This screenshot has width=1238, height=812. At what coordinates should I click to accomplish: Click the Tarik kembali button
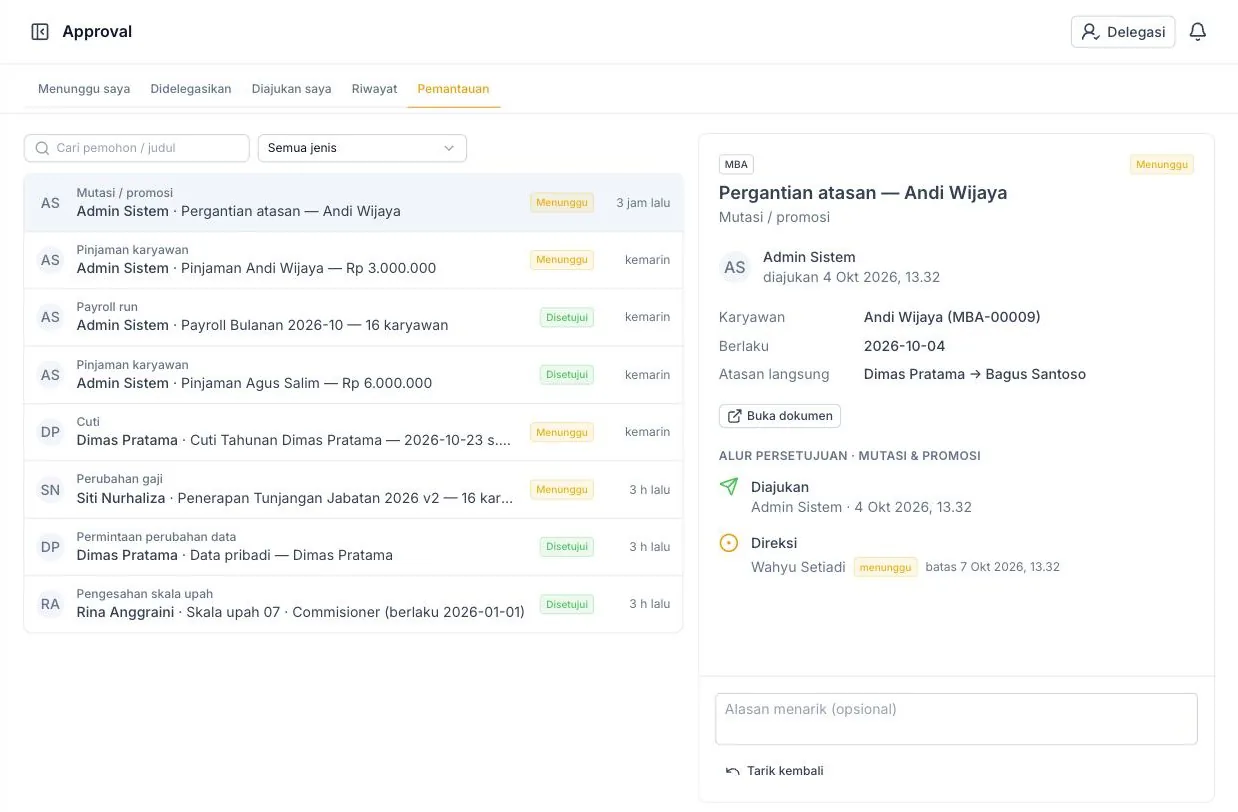point(775,771)
